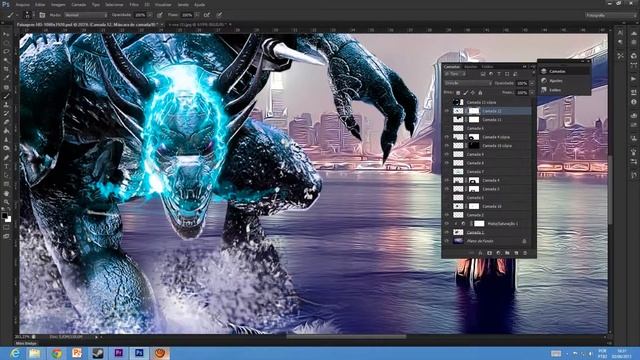The width and height of the screenshot is (640, 360).
Task: Select the Blur tool
Action: [6, 140]
